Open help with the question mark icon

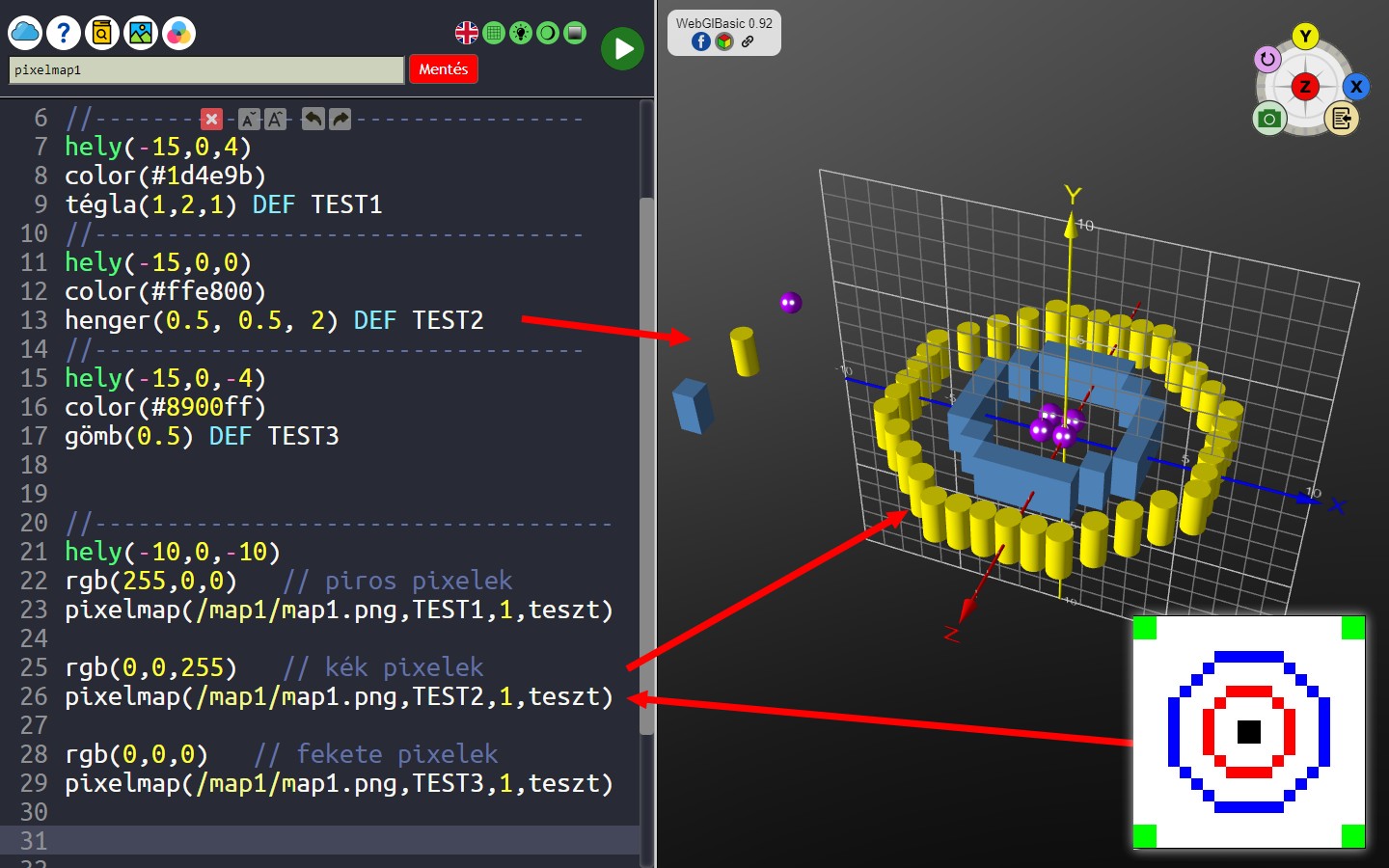tap(64, 33)
